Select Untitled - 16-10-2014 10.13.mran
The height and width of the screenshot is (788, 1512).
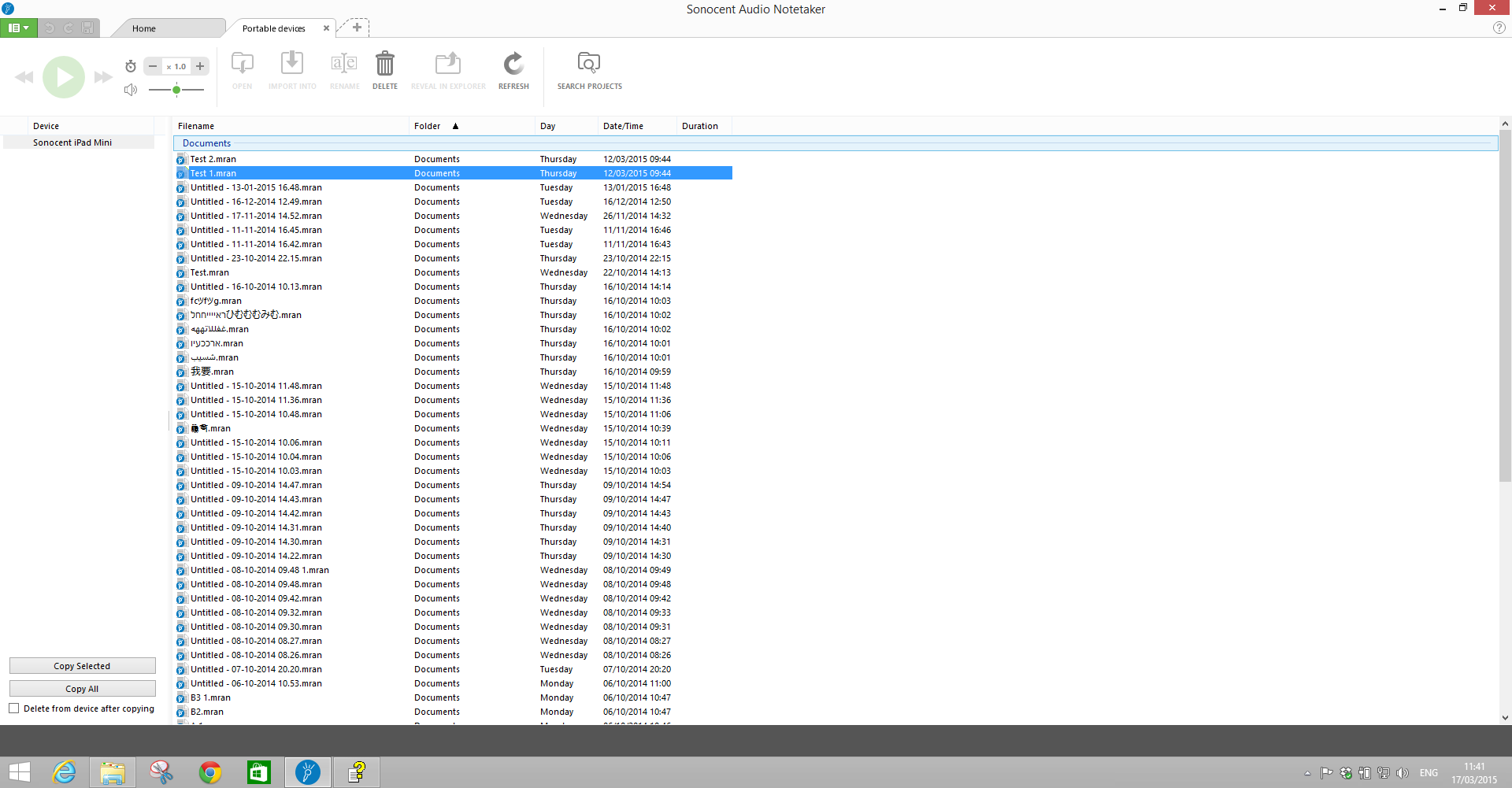pos(256,287)
